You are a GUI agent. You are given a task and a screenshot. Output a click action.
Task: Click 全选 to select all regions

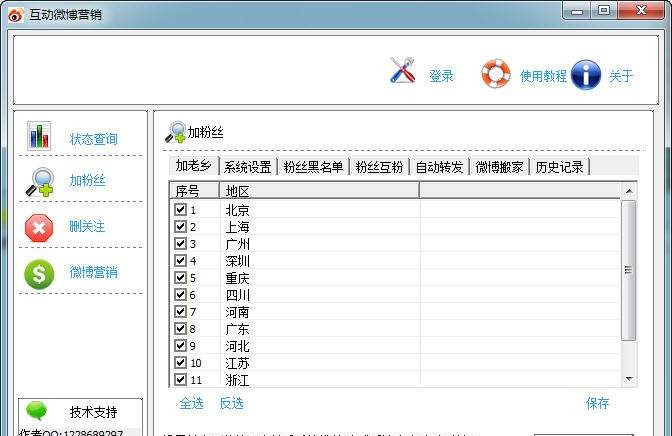(x=191, y=403)
